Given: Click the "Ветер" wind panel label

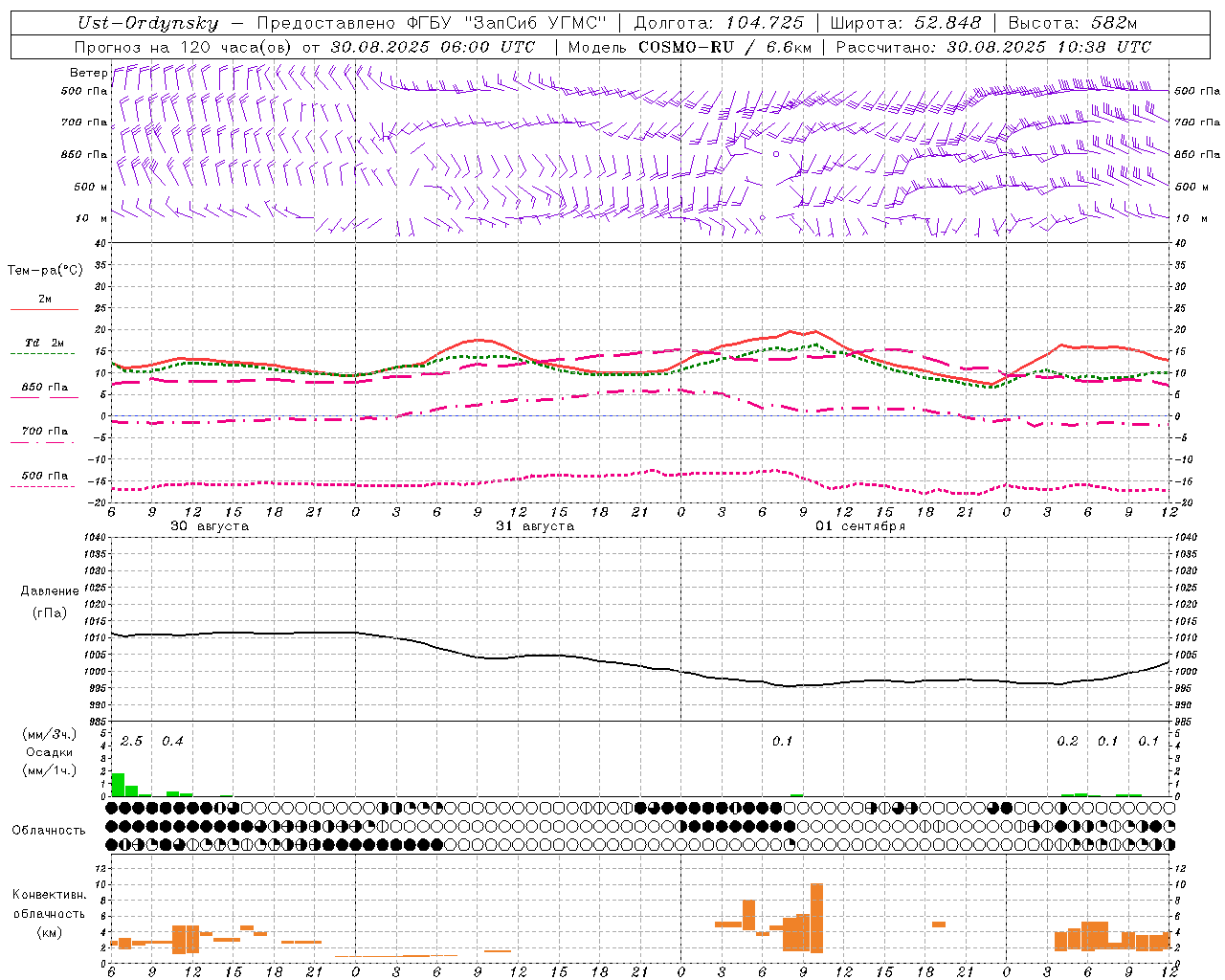Looking at the screenshot, I should [88, 73].
